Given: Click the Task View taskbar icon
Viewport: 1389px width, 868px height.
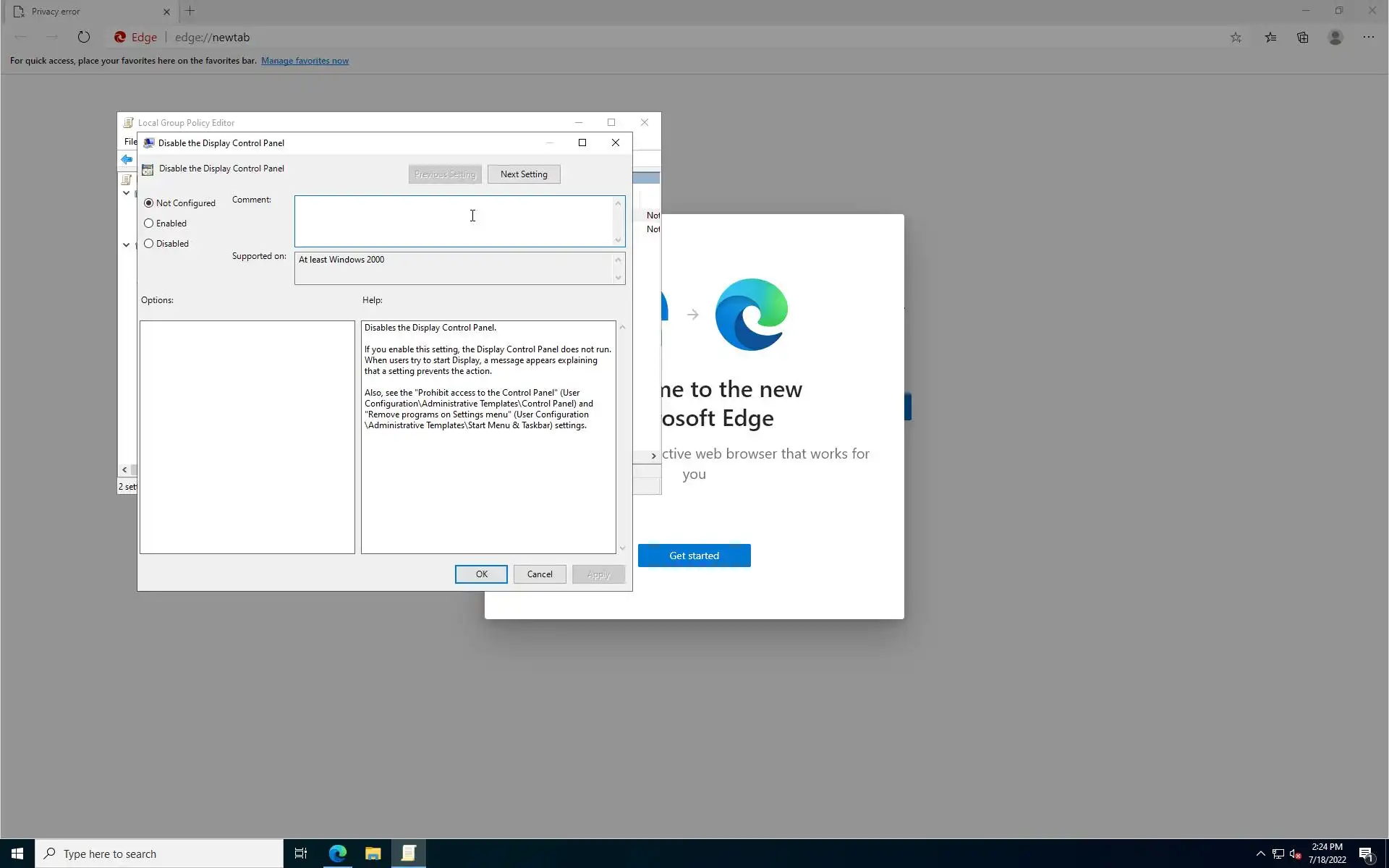Looking at the screenshot, I should [x=300, y=854].
